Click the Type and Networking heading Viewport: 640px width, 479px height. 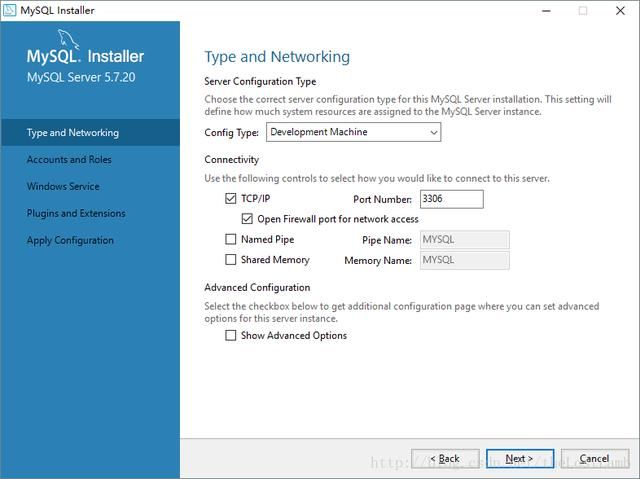coord(277,57)
